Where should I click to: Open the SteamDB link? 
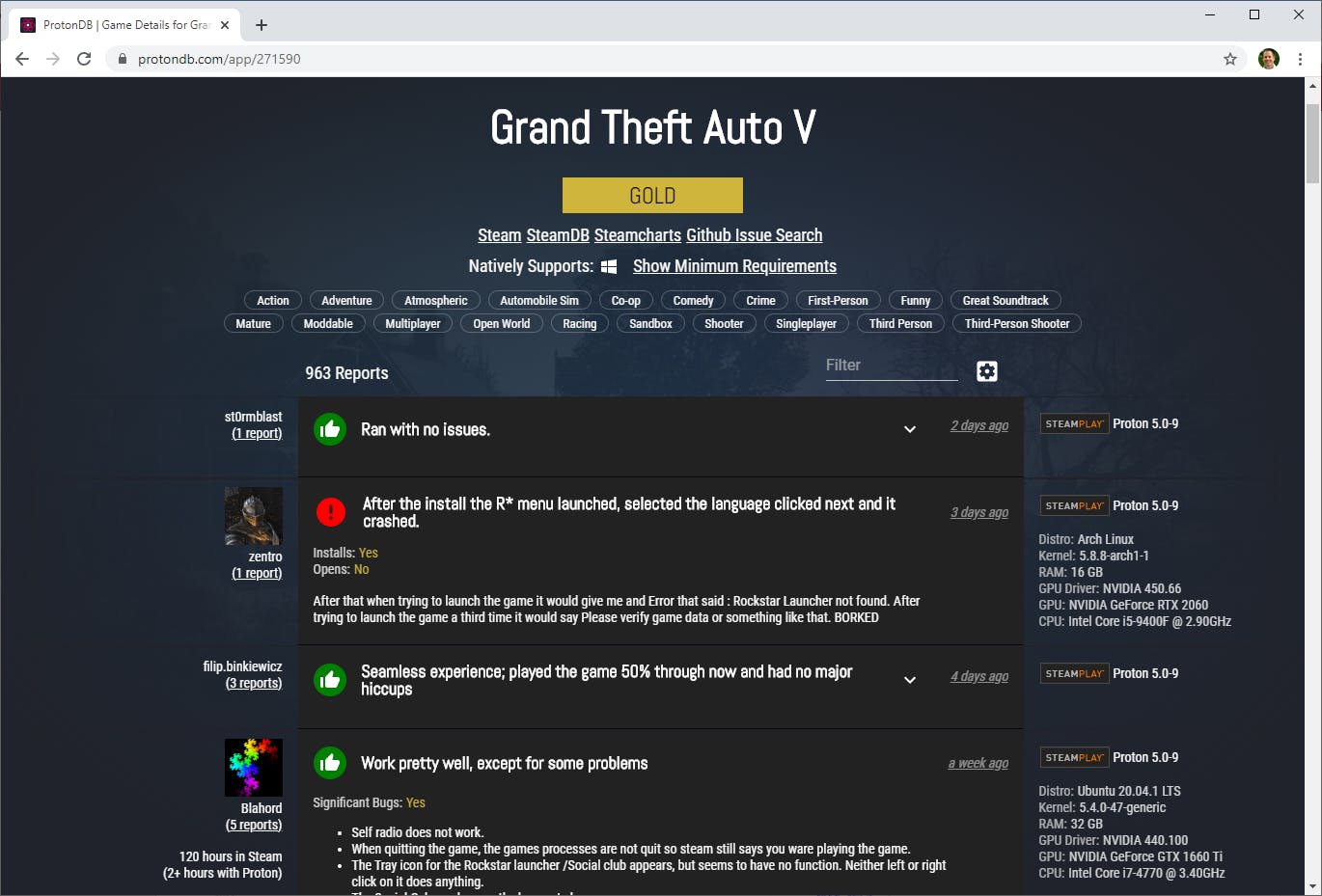click(558, 235)
